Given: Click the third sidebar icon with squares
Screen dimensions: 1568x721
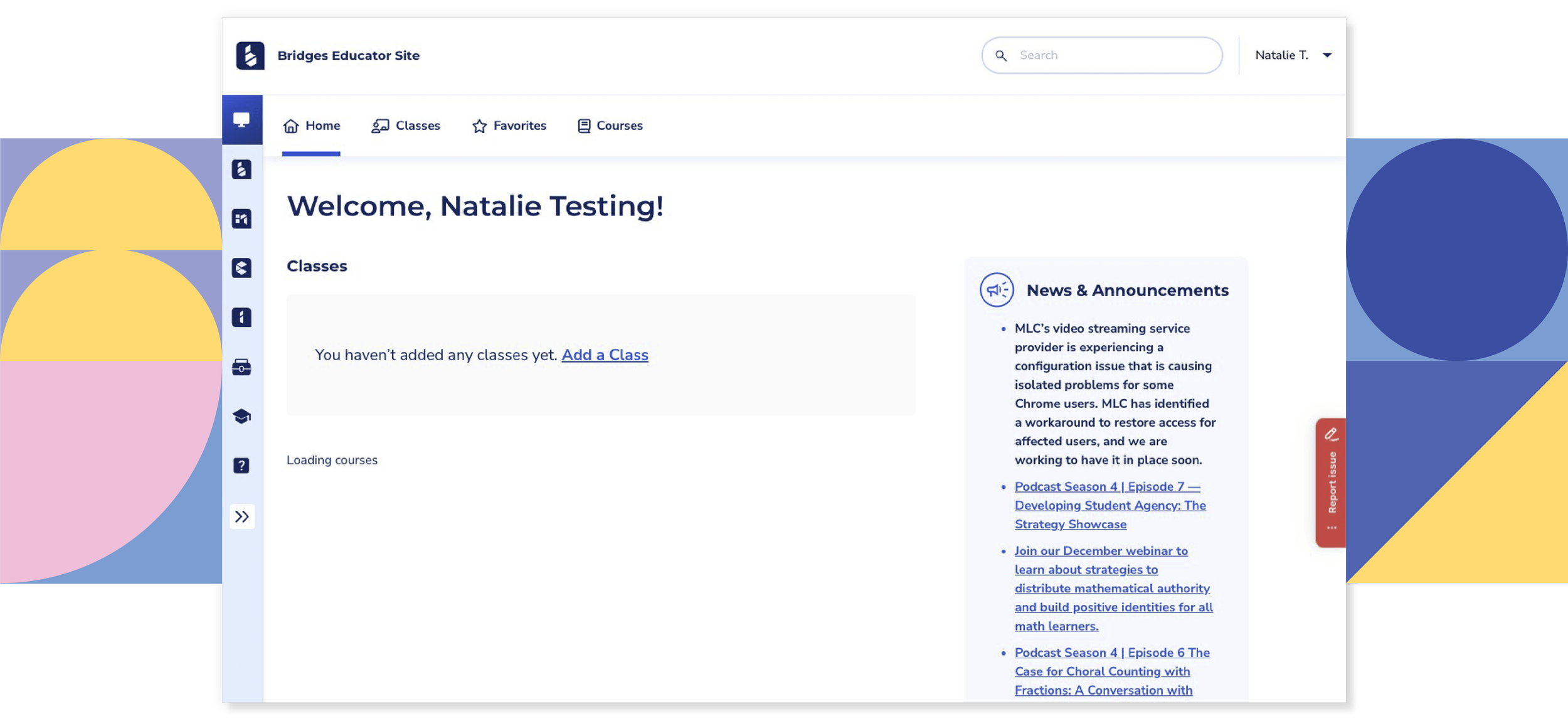Looking at the screenshot, I should (x=241, y=218).
